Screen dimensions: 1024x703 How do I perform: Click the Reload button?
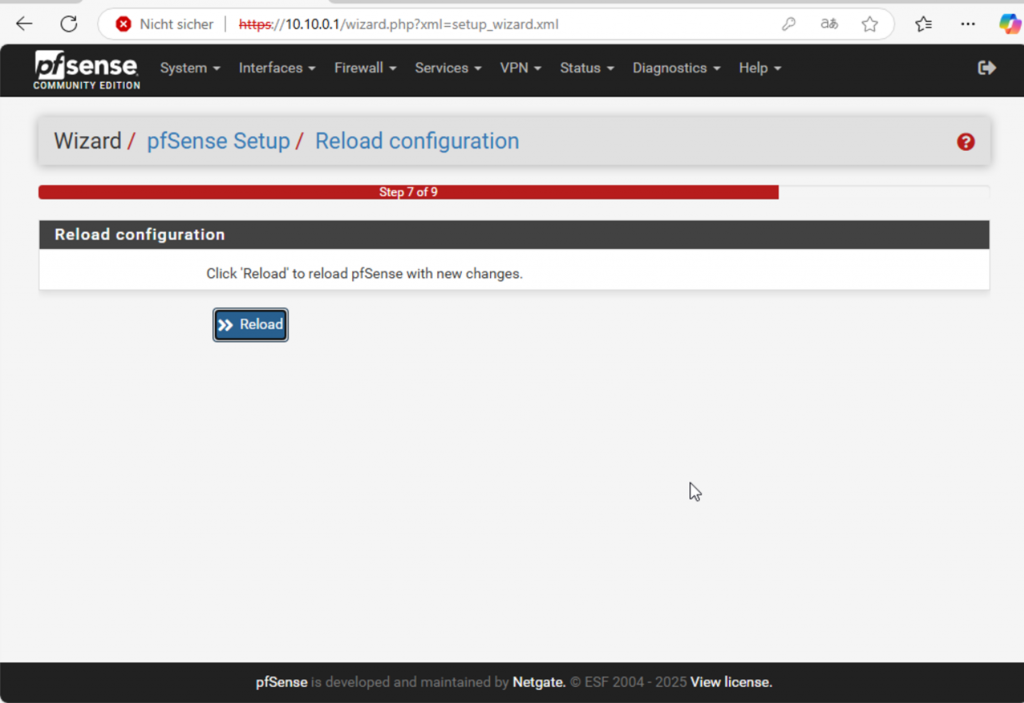point(250,325)
